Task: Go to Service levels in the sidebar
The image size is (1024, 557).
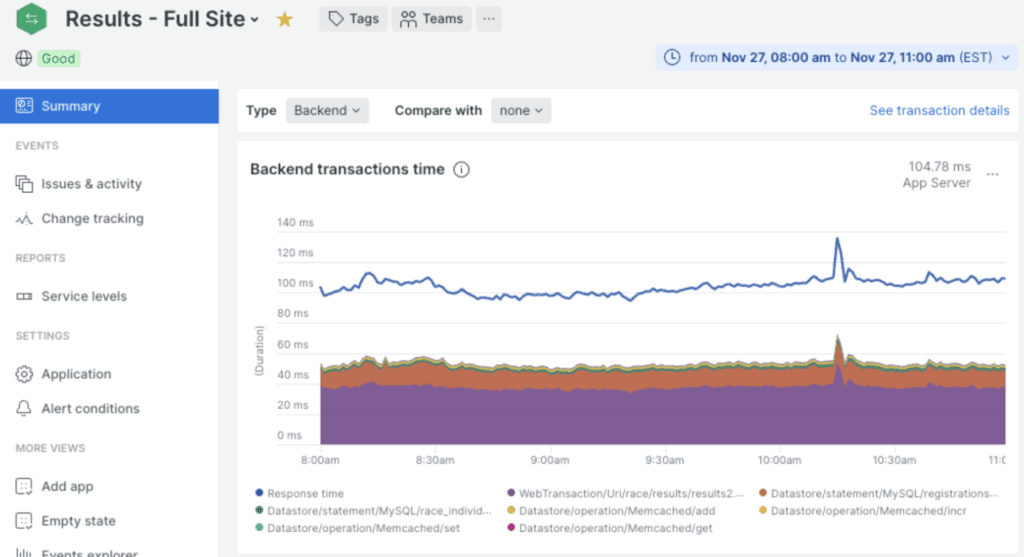Action: coord(83,296)
